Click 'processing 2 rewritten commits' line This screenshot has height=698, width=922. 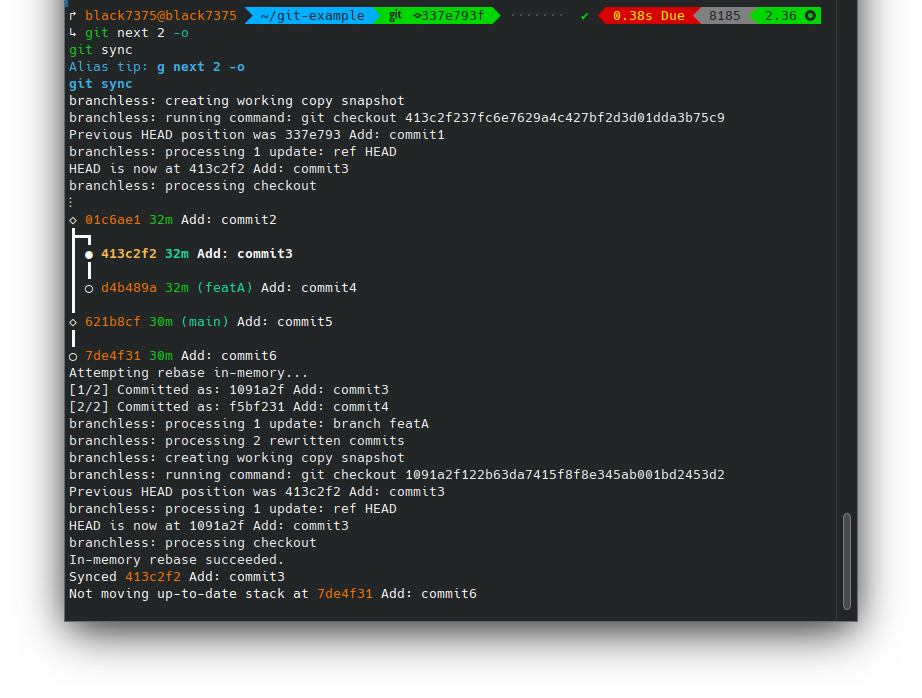pos(236,442)
